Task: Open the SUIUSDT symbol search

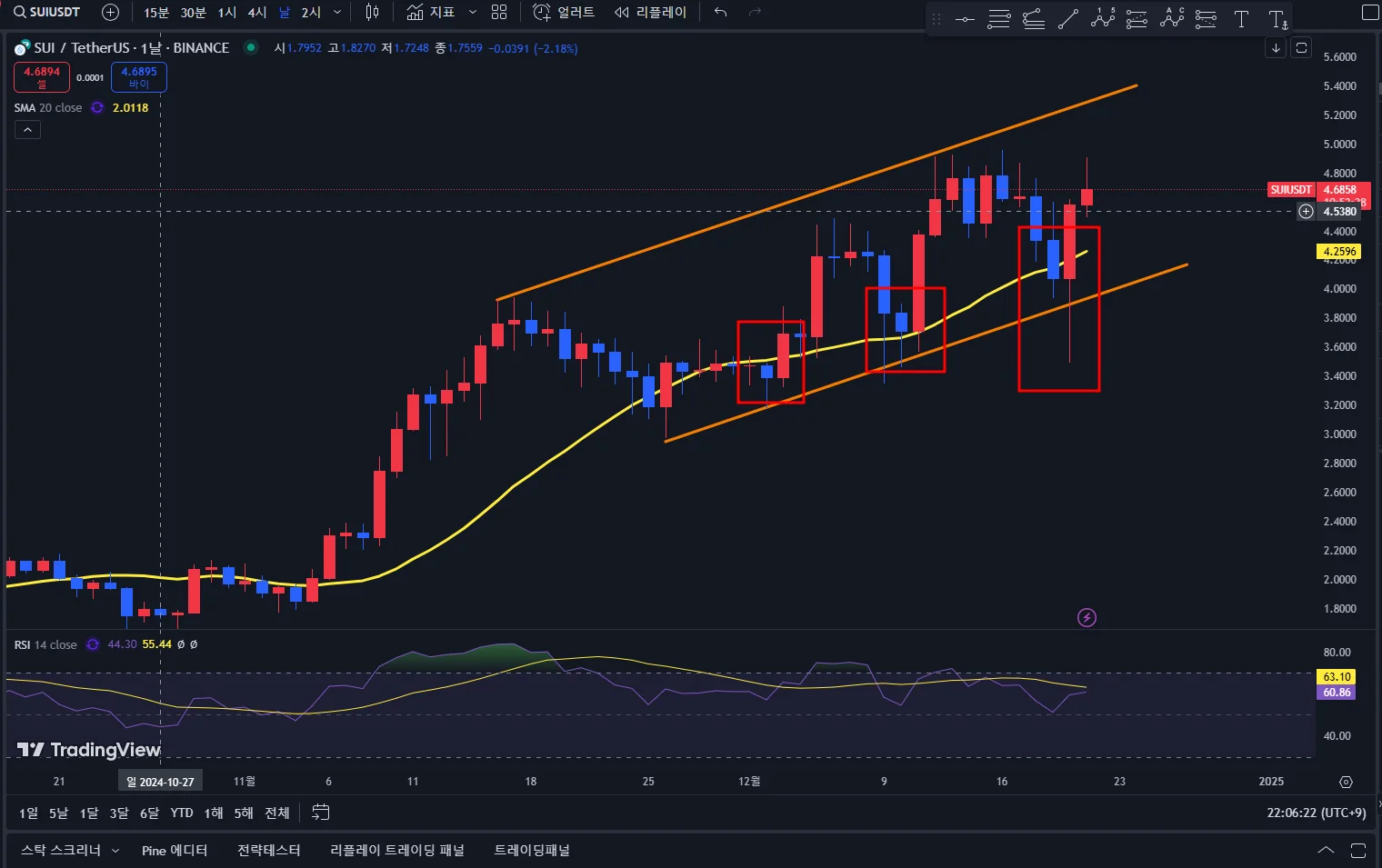Action: click(x=47, y=12)
